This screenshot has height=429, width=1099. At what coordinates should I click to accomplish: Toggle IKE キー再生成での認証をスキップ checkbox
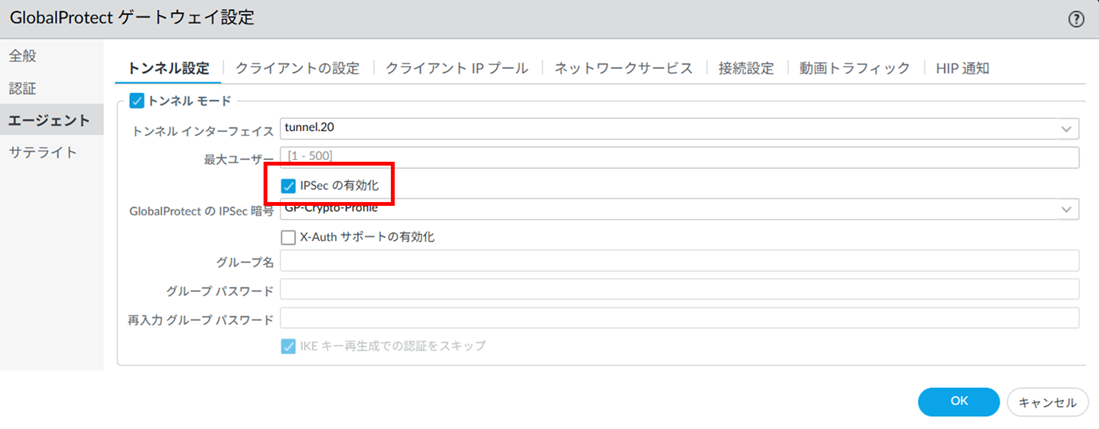pyautogui.click(x=287, y=346)
